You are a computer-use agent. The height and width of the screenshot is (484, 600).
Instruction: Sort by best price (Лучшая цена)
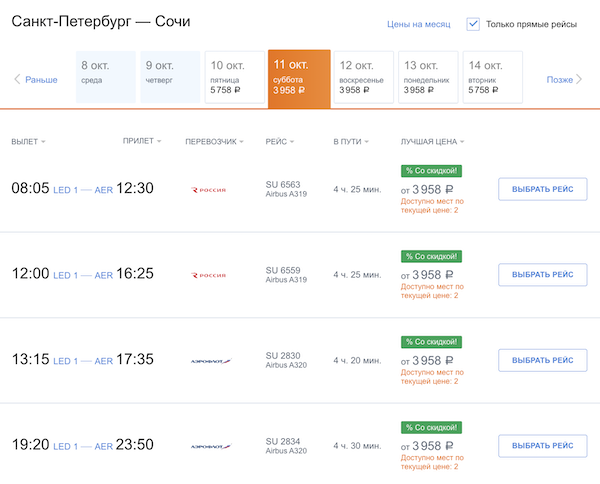[x=431, y=142]
